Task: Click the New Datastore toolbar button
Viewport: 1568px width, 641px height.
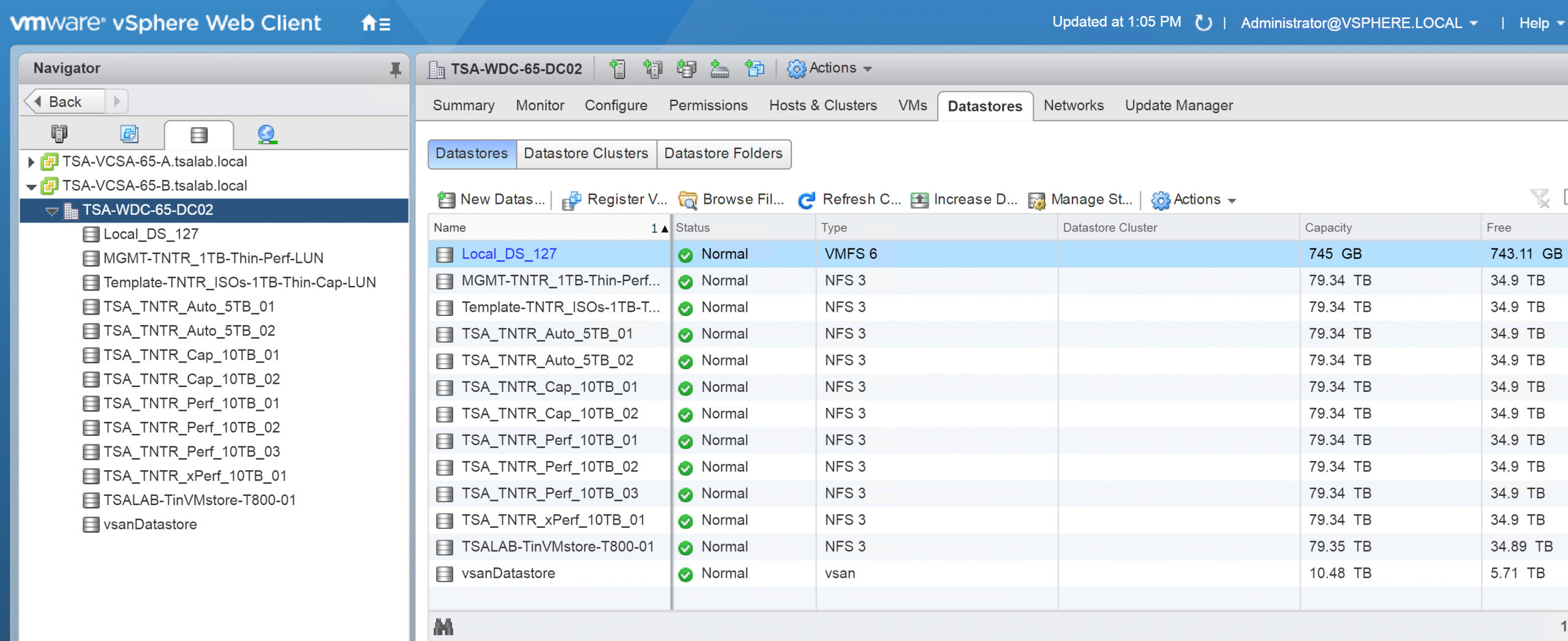Action: 491,200
